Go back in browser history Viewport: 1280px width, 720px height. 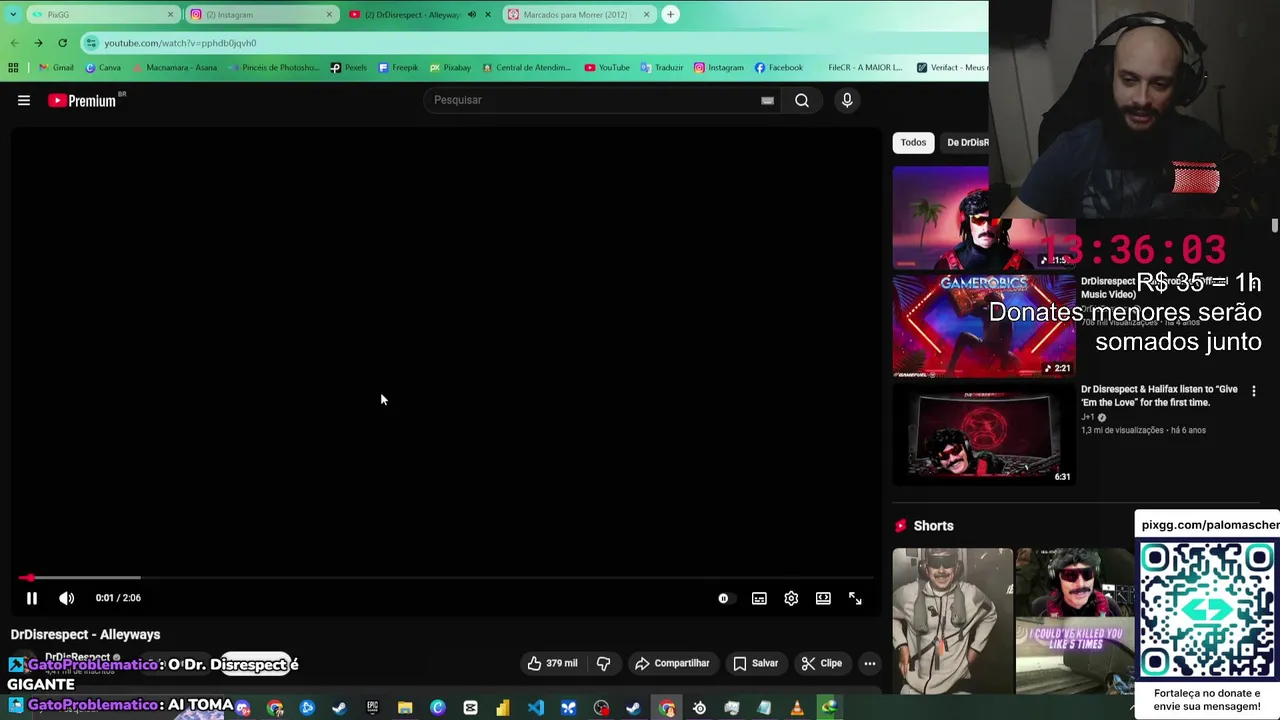[x=14, y=43]
